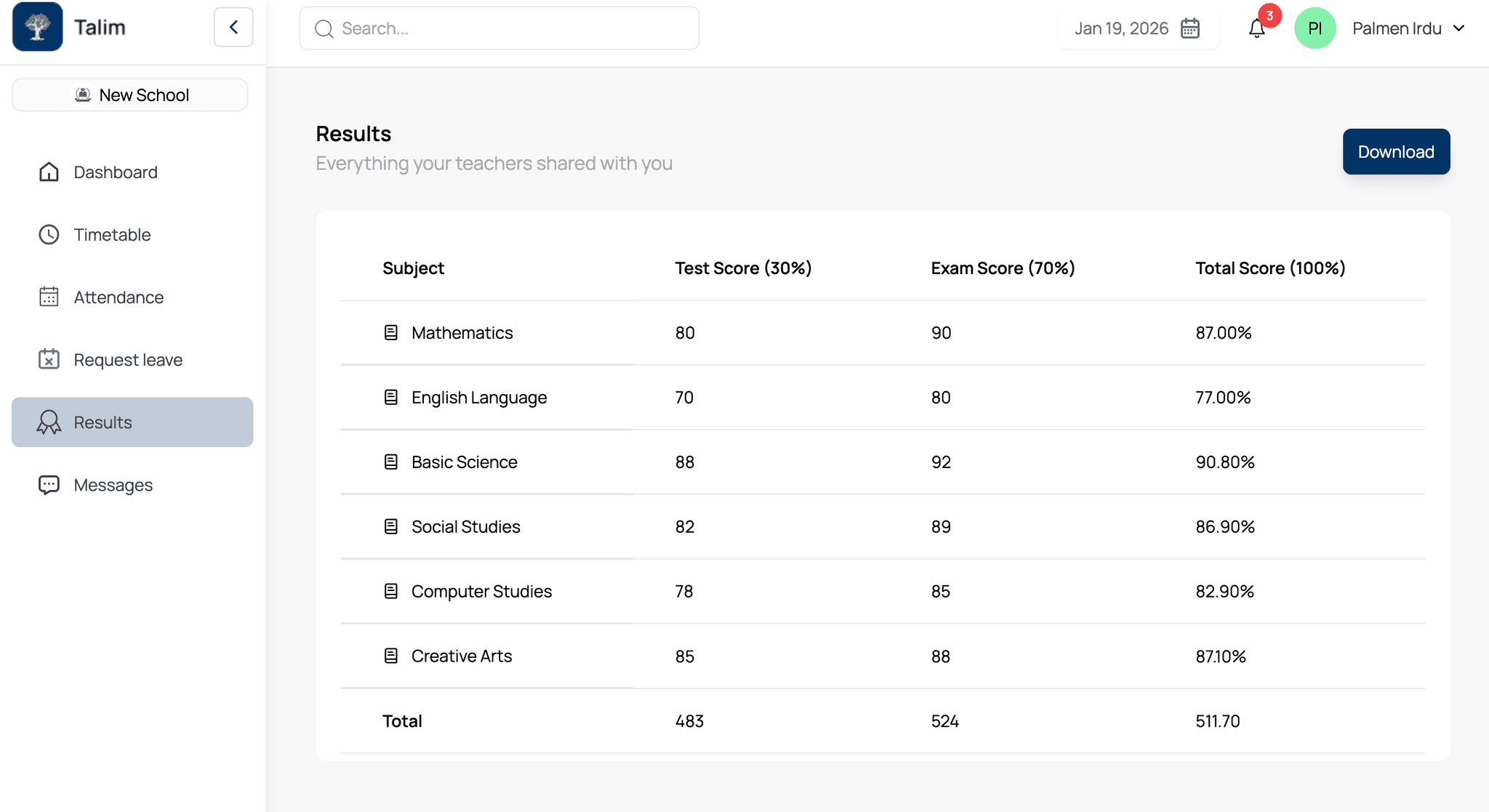Open Messages via the chat bubble icon
Image resolution: width=1489 pixels, height=812 pixels.
(48, 484)
